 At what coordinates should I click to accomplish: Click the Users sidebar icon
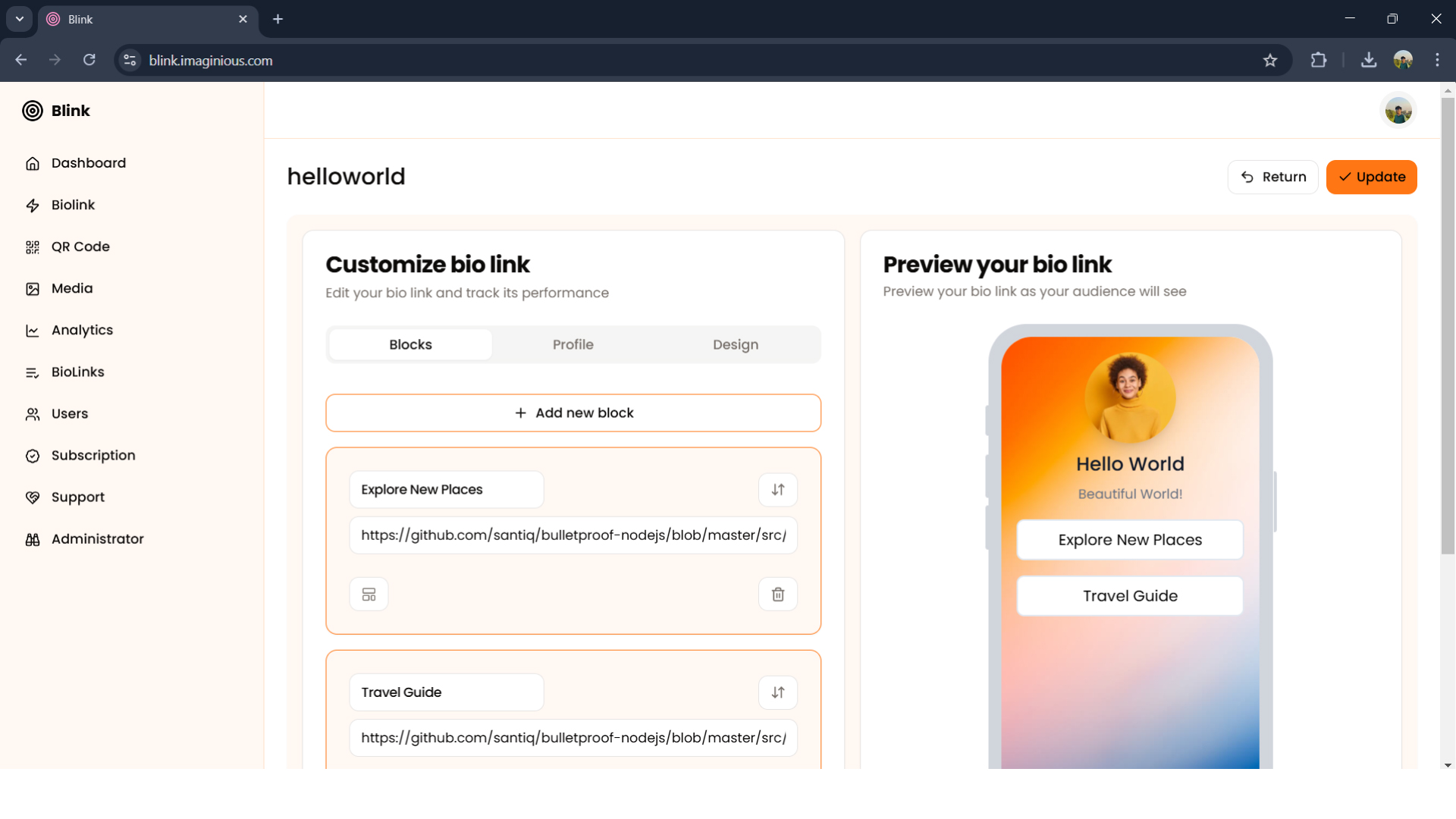33,413
